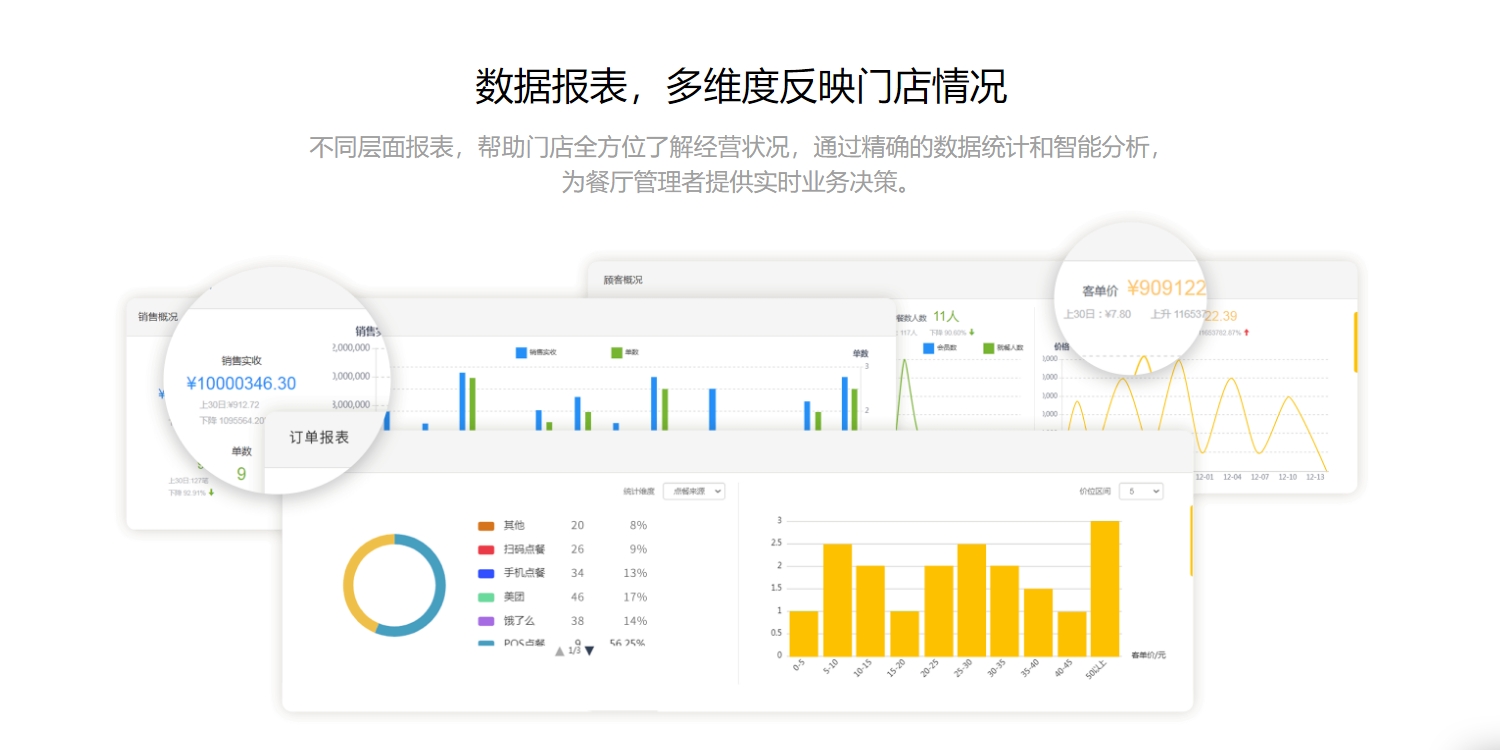1500x750 pixels.
Task: Toggle the orange 其他 legend swatch
Action: 486,525
